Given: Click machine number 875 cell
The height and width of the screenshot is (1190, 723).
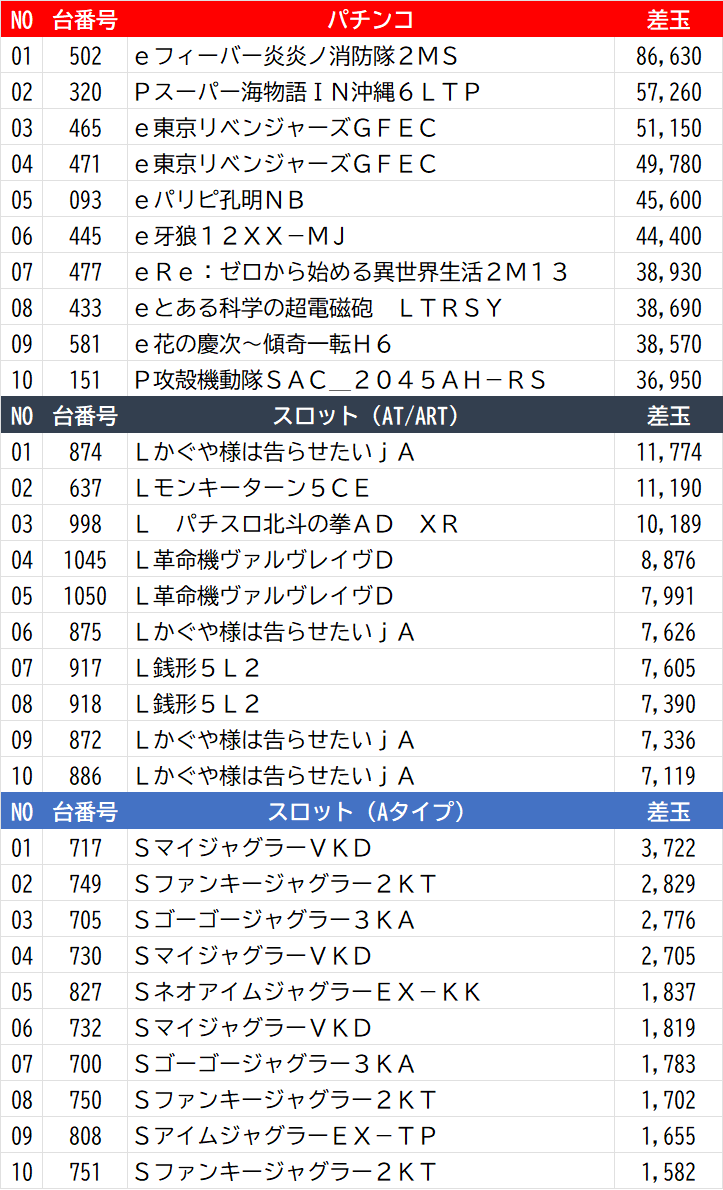Looking at the screenshot, I should pos(85,632).
